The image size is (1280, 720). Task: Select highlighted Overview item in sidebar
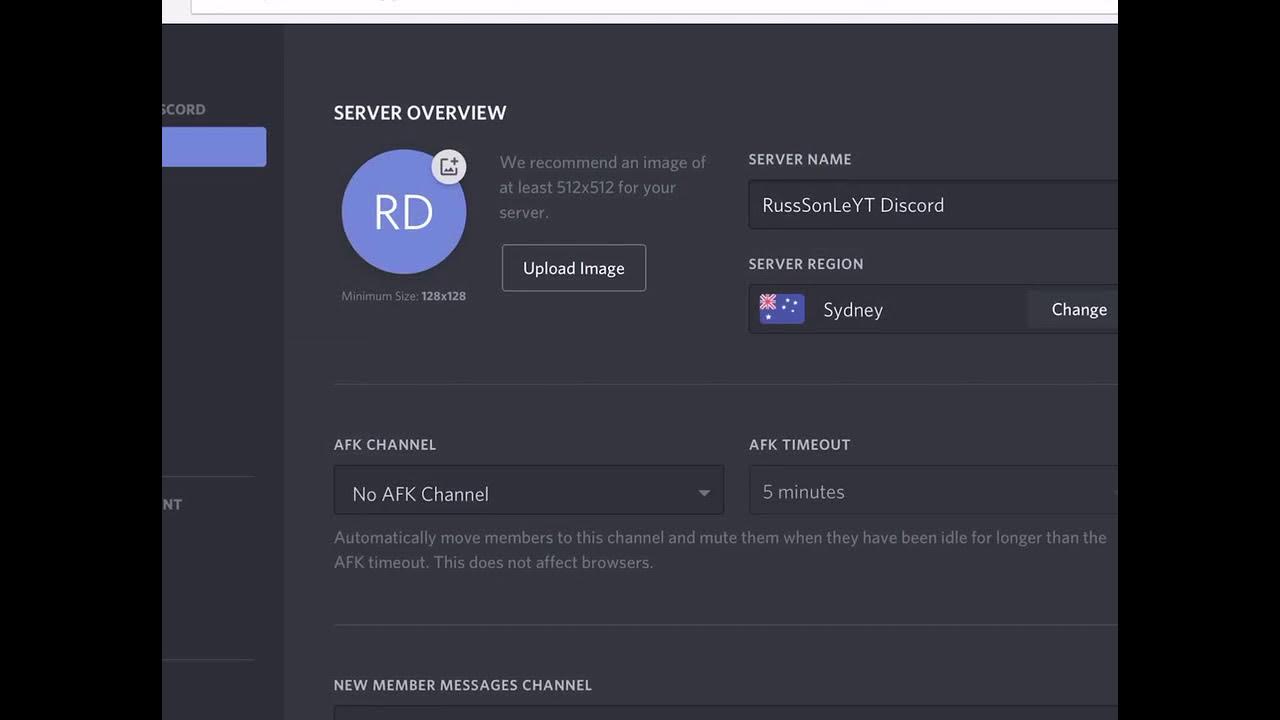click(x=214, y=147)
